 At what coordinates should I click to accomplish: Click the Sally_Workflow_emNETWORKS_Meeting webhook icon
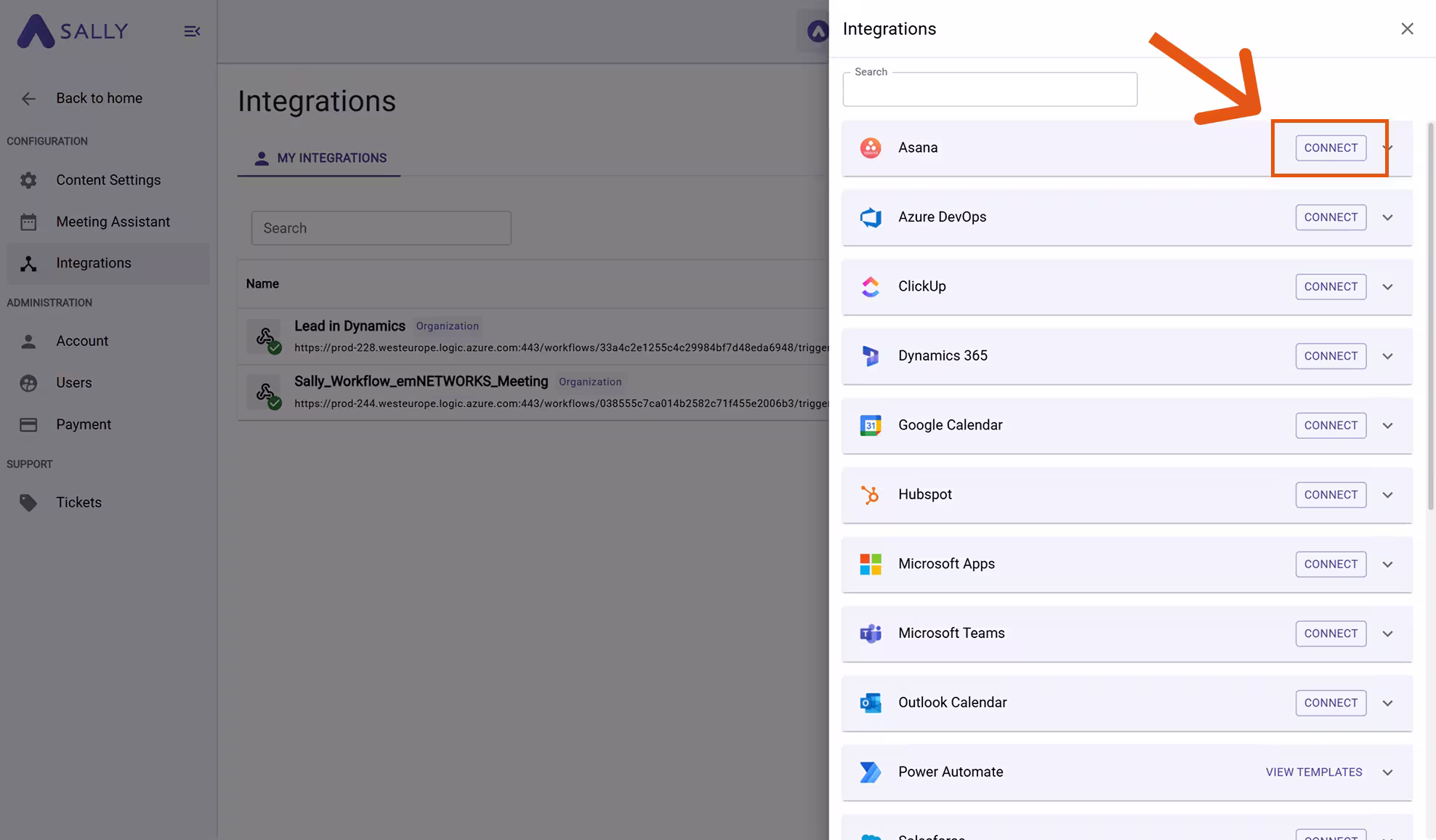pyautogui.click(x=265, y=393)
